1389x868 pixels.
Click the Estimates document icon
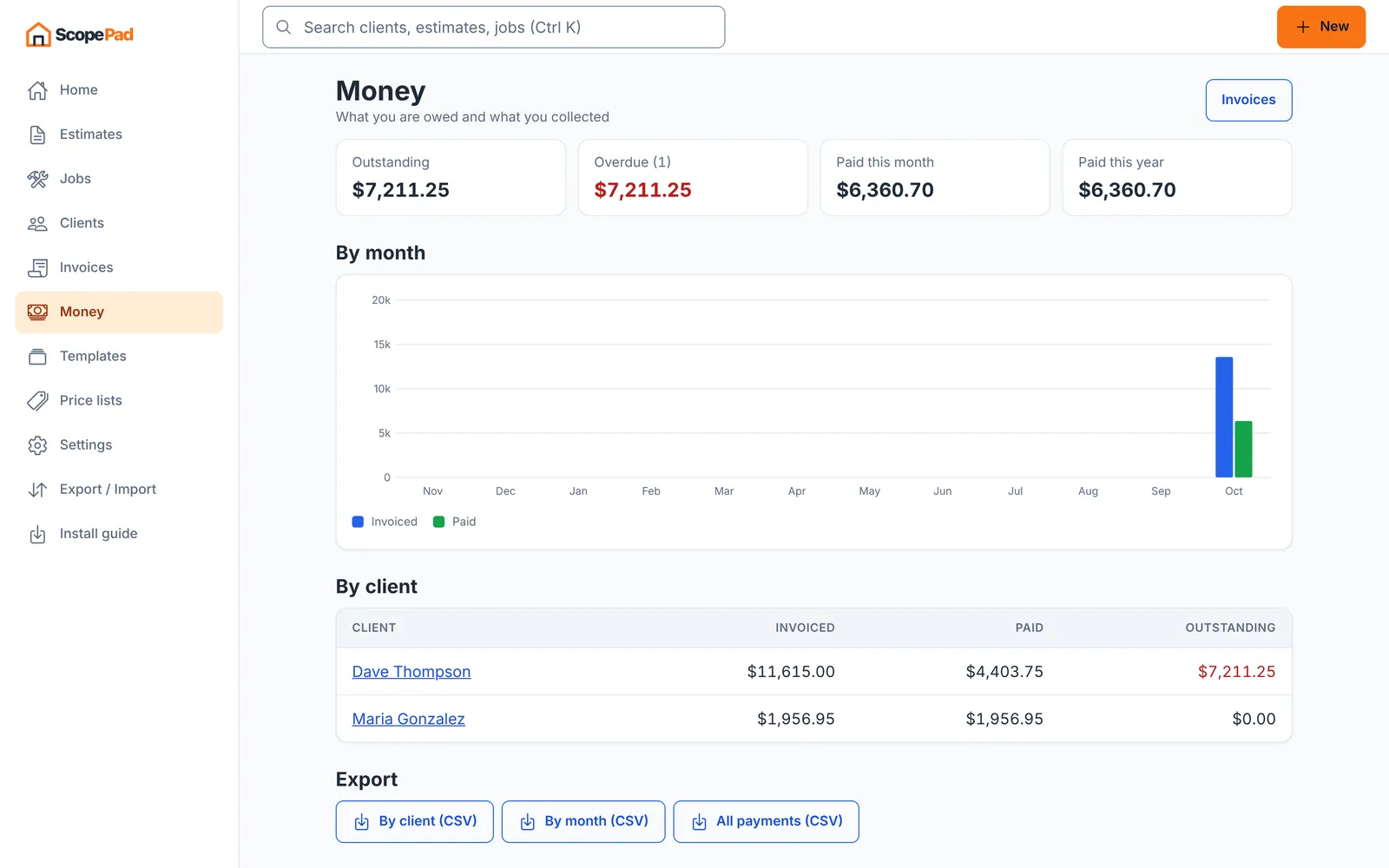(37, 135)
